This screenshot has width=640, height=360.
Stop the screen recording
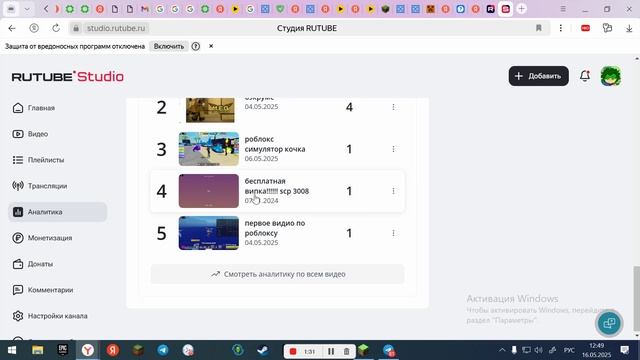293,351
